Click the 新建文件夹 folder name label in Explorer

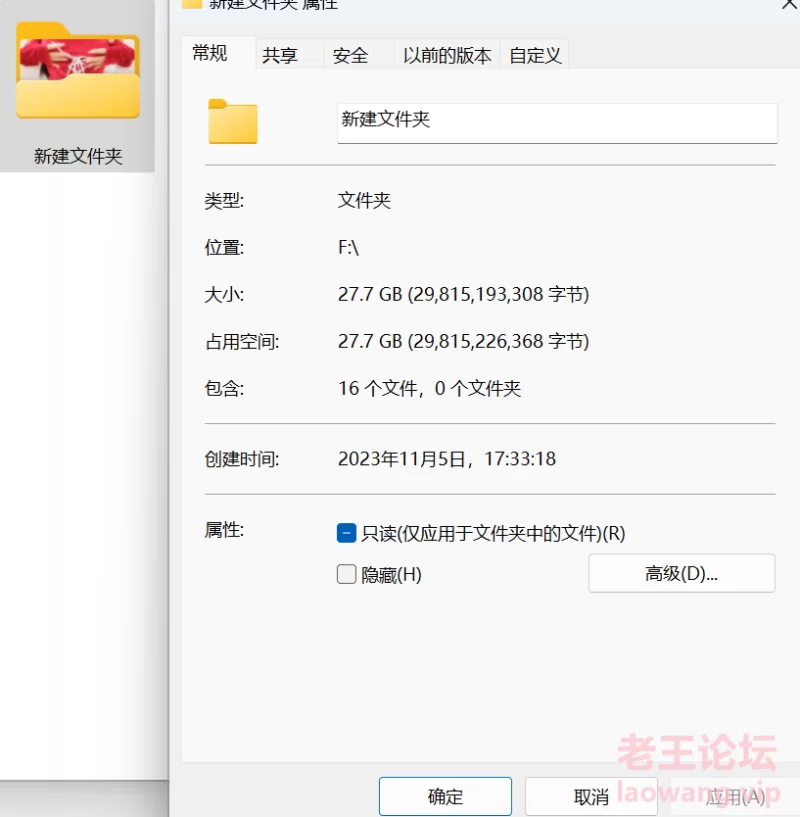pyautogui.click(x=78, y=156)
